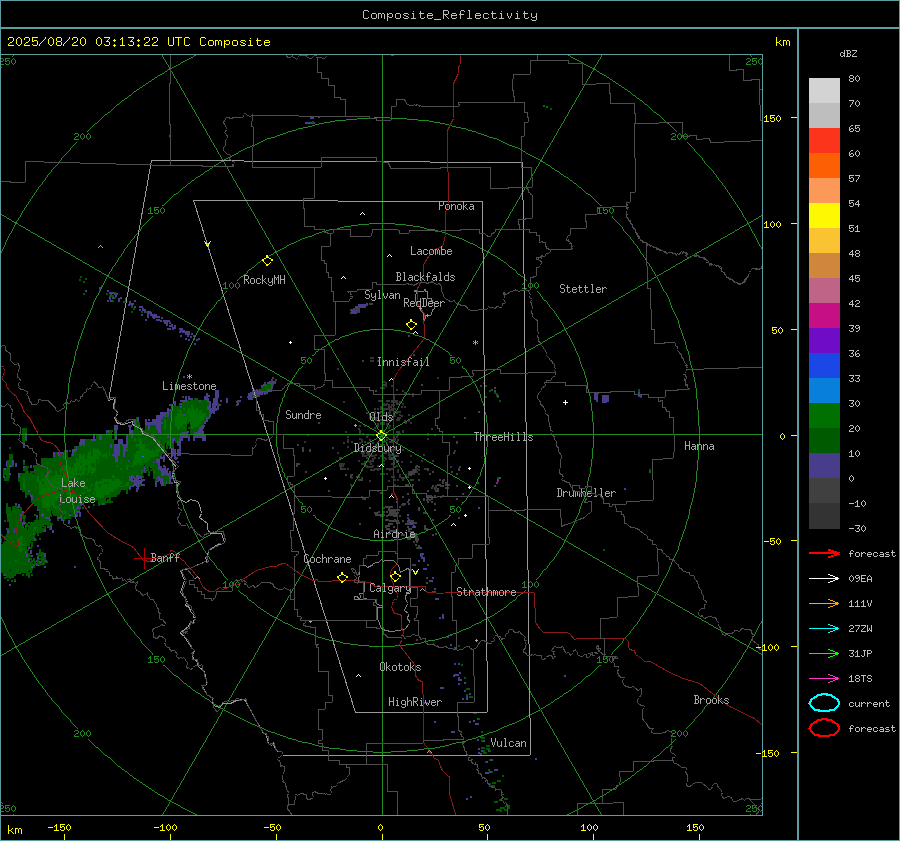This screenshot has width=900, height=841.
Task: Click the Brooks label
Action: coord(711,700)
